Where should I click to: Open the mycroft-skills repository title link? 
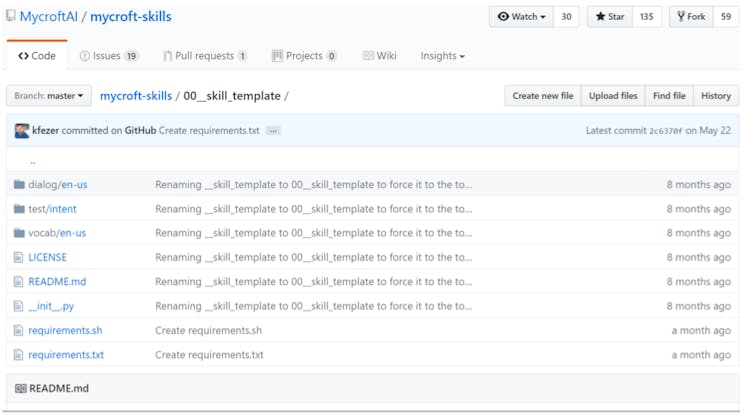(x=131, y=17)
